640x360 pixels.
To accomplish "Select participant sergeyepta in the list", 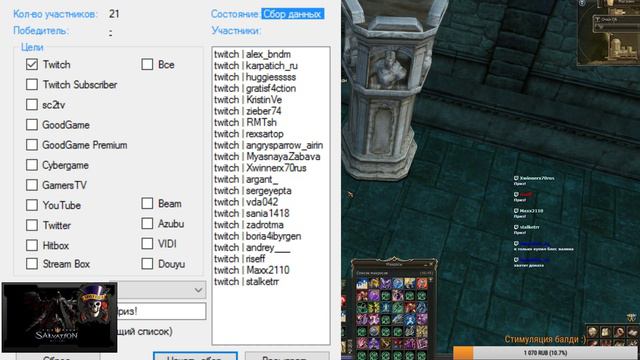I will (x=253, y=191).
